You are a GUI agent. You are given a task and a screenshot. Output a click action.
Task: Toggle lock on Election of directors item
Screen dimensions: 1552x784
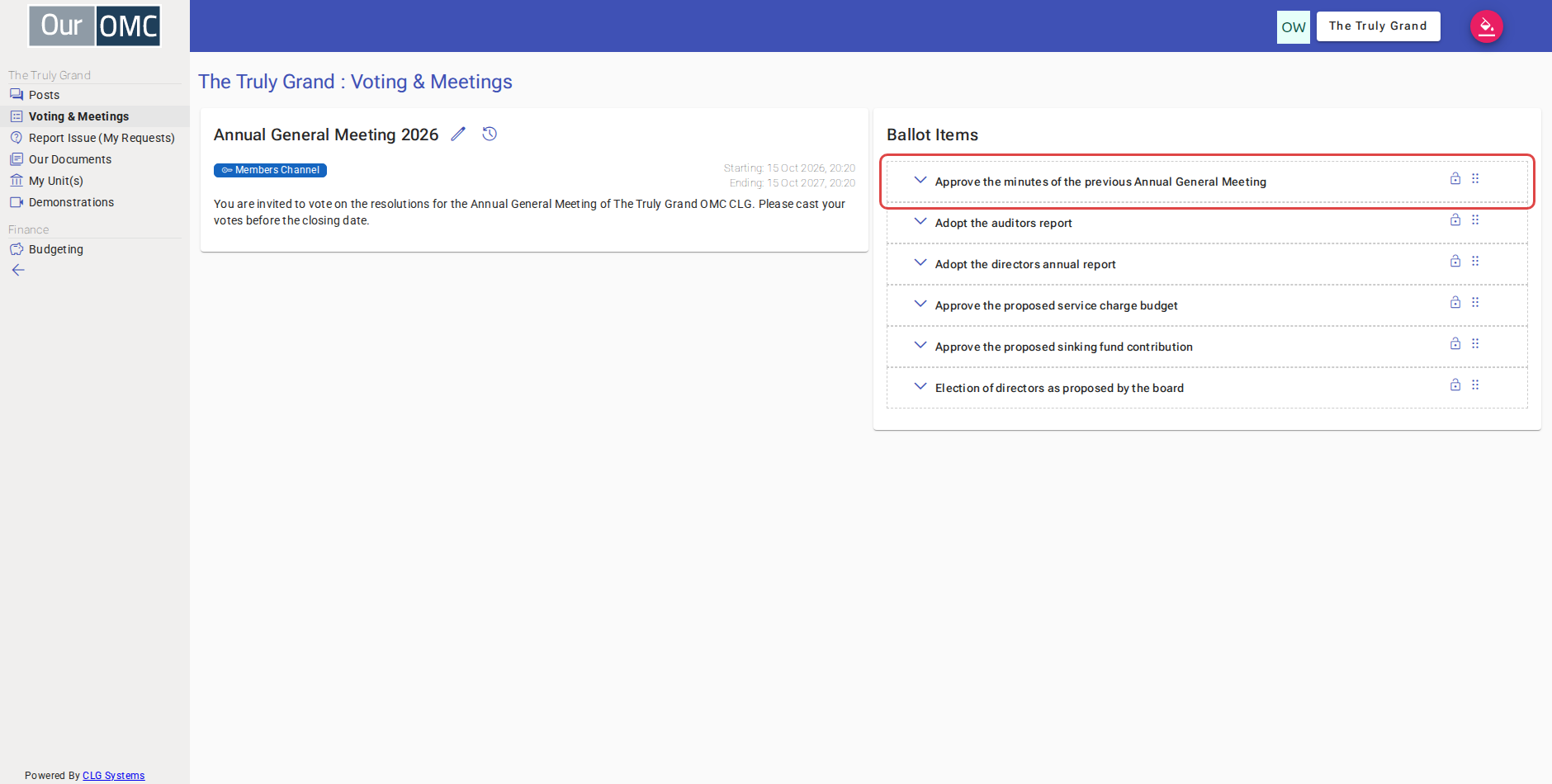click(x=1455, y=385)
